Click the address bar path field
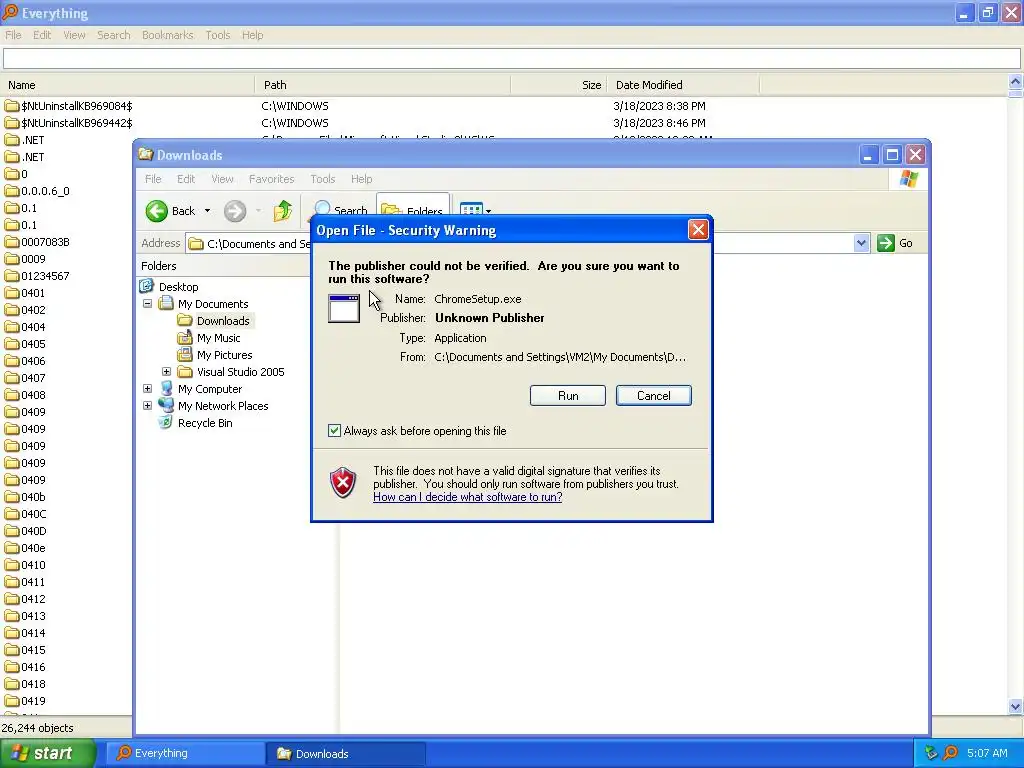 click(x=528, y=244)
